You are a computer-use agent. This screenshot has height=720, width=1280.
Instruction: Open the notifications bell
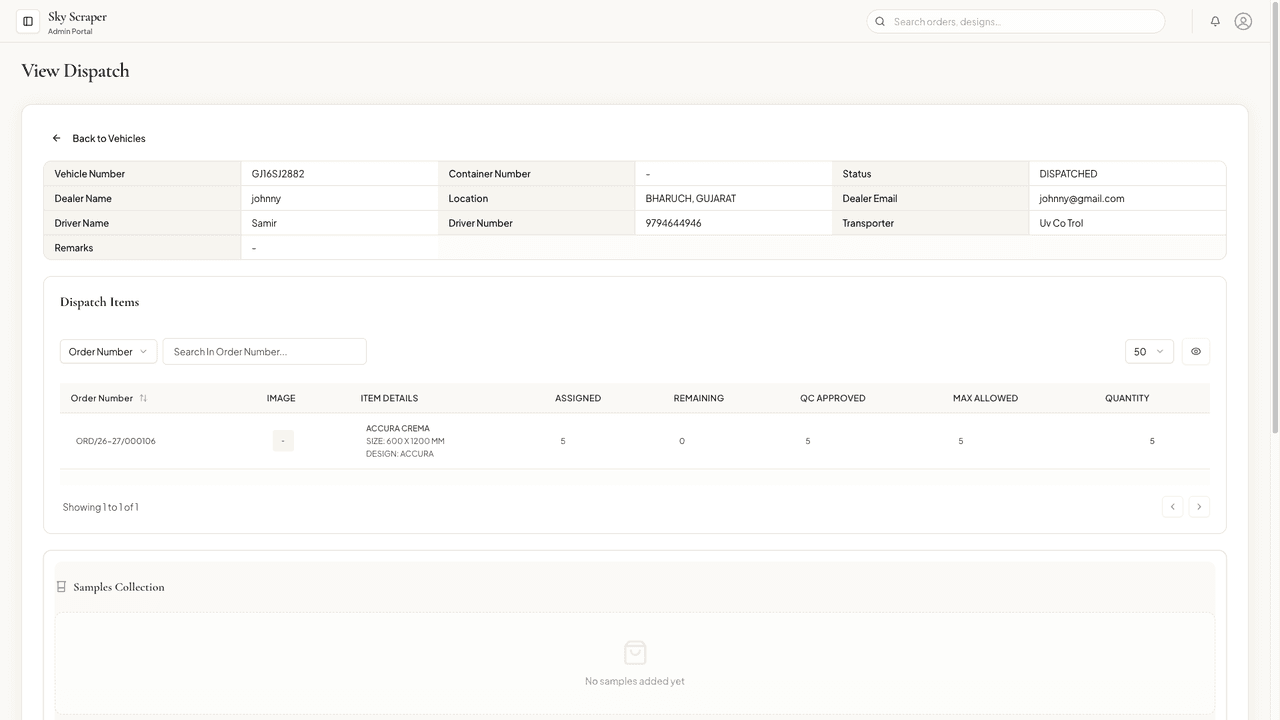click(1215, 21)
